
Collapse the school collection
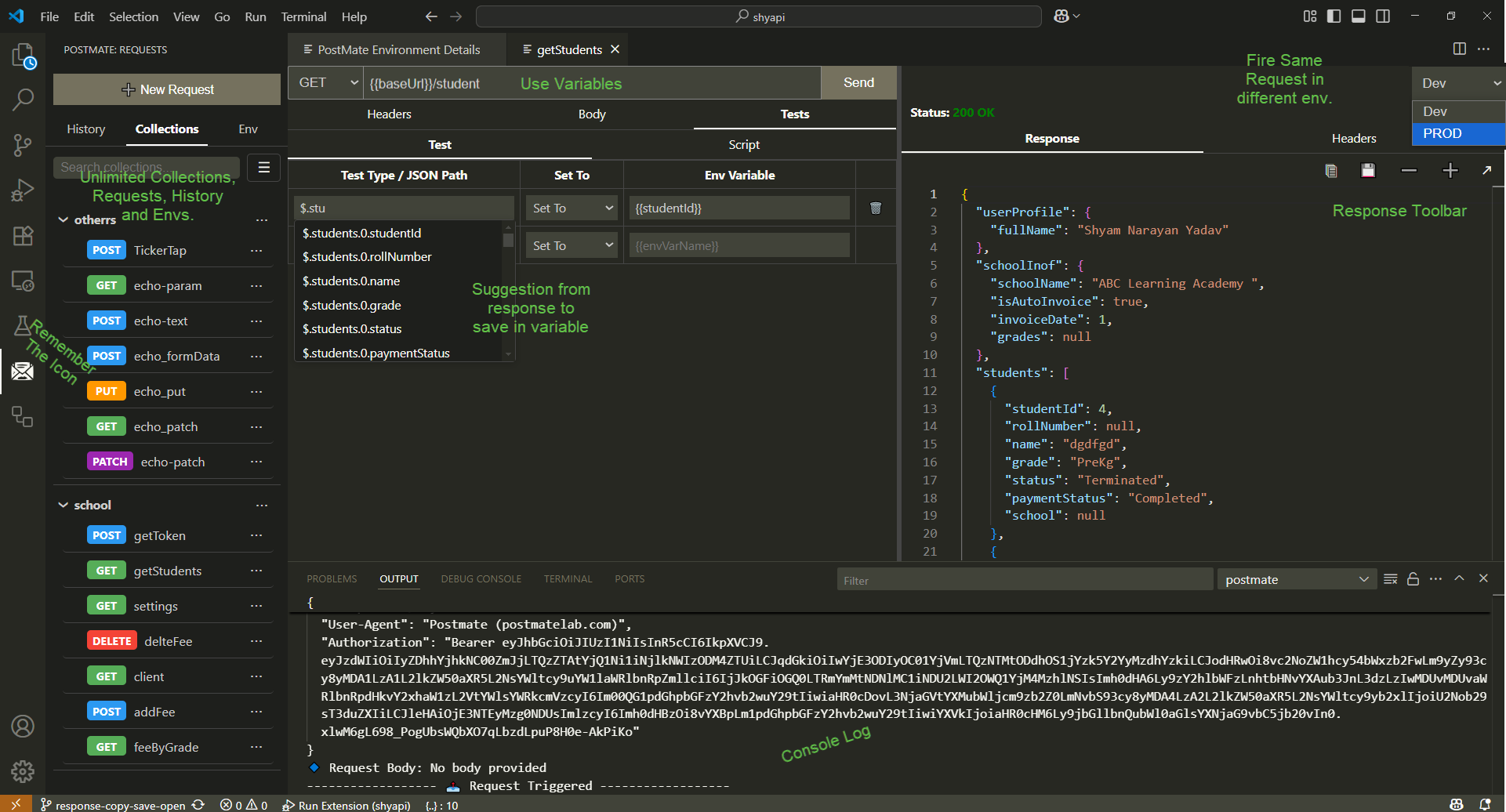click(64, 505)
